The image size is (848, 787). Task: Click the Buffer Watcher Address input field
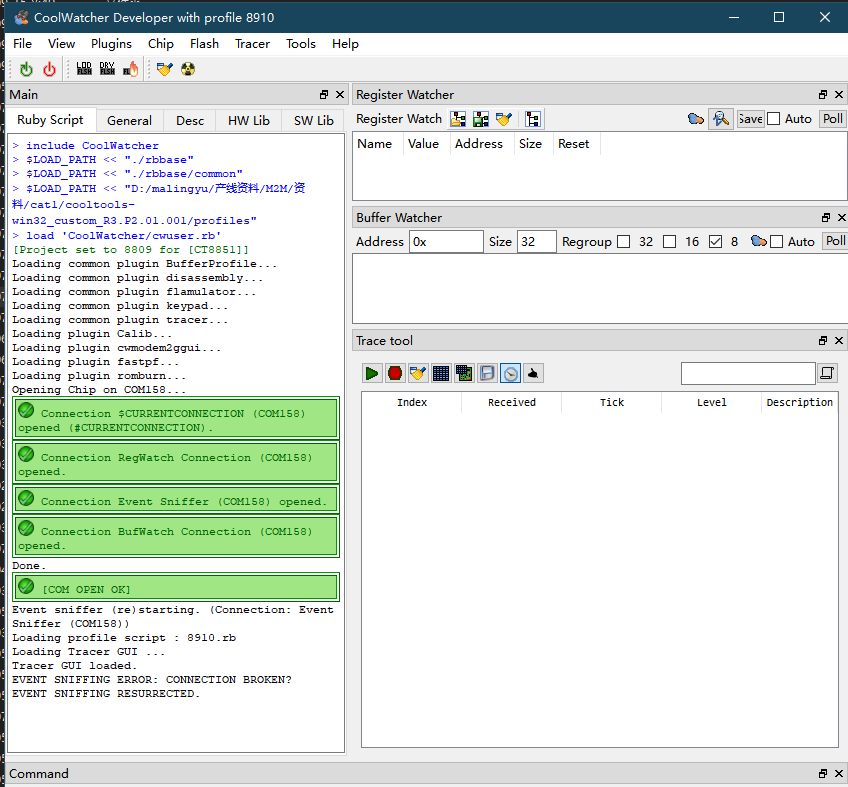(x=446, y=242)
